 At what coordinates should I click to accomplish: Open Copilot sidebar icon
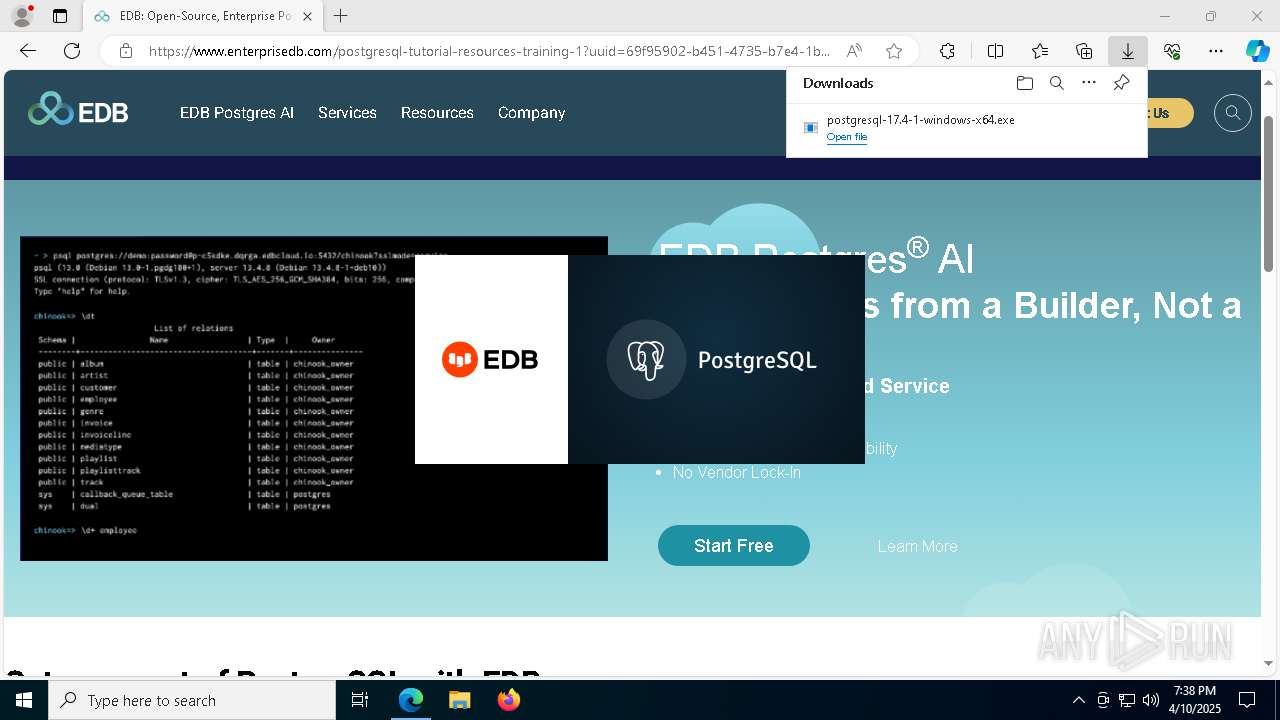[x=1257, y=51]
